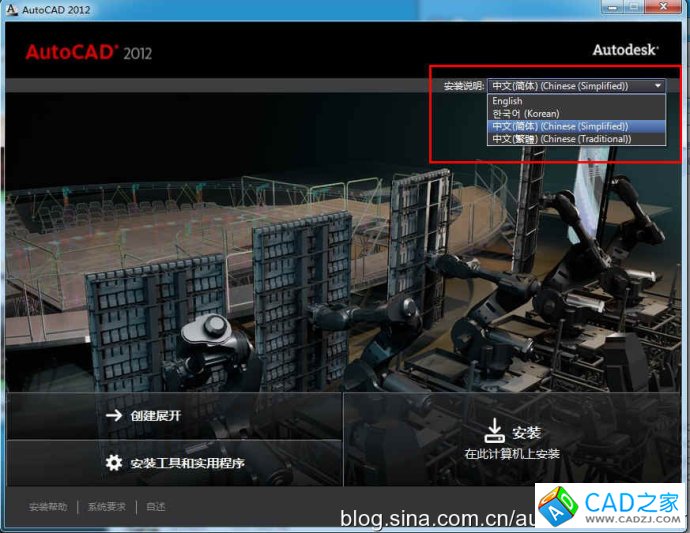Click the AutoCAD 2012 logo

click(x=88, y=52)
